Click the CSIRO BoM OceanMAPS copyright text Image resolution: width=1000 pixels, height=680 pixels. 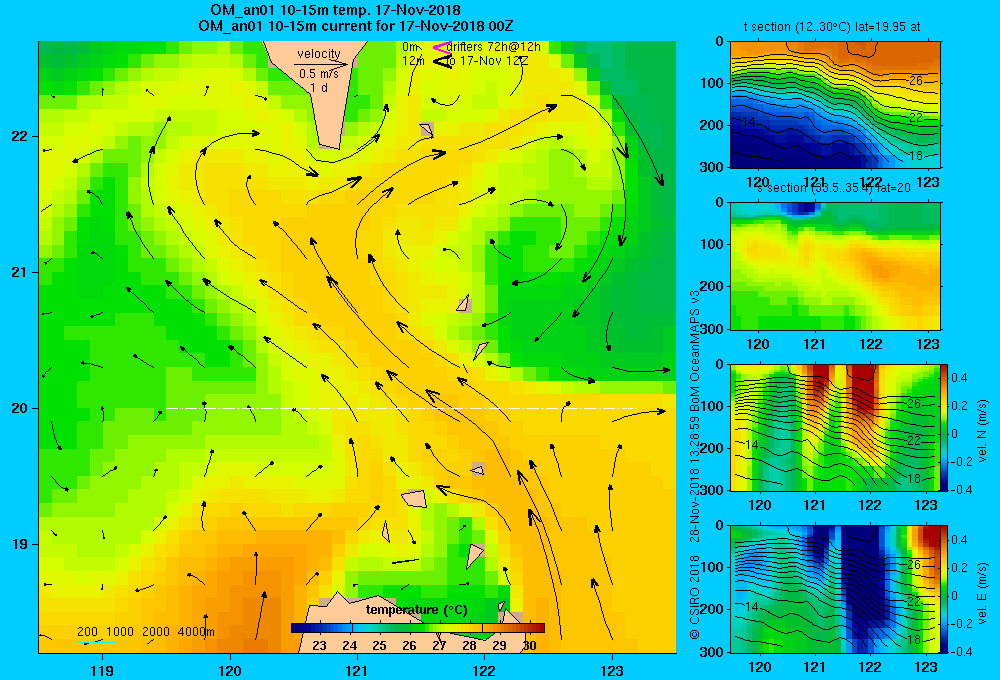(695, 464)
